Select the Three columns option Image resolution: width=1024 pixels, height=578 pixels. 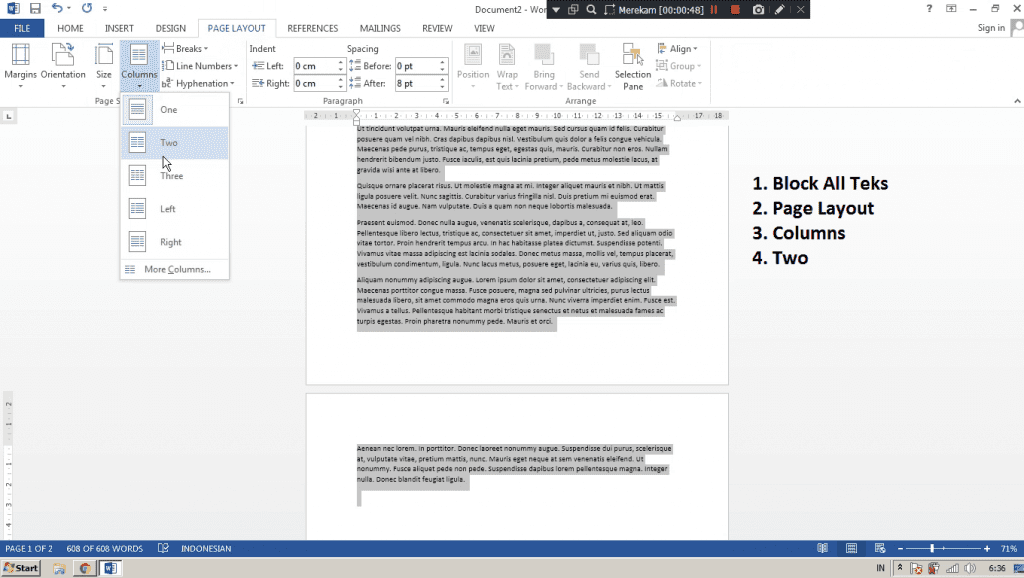point(171,176)
